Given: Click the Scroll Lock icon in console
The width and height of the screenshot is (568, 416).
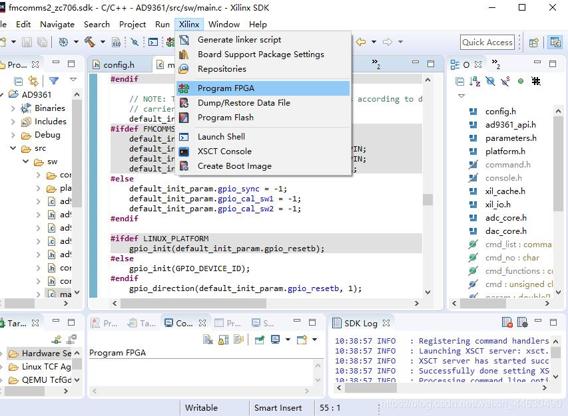Looking at the screenshot, I should coord(224,340).
